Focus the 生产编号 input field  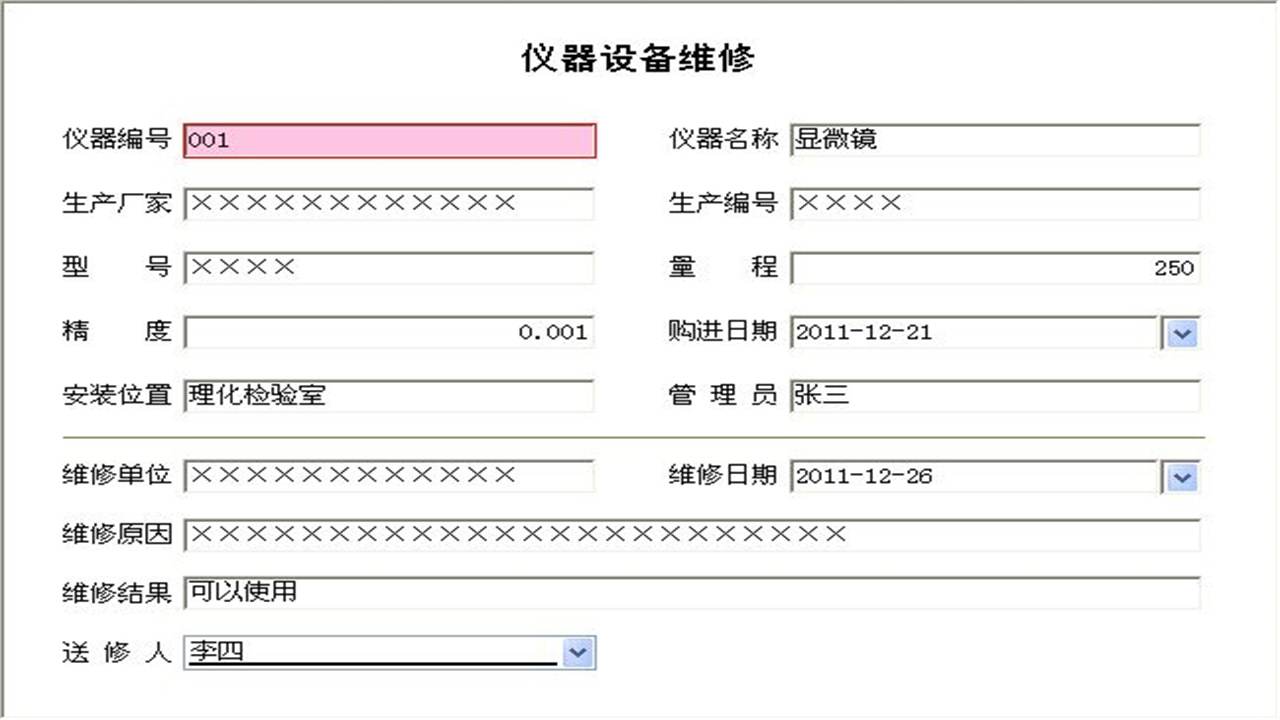995,205
